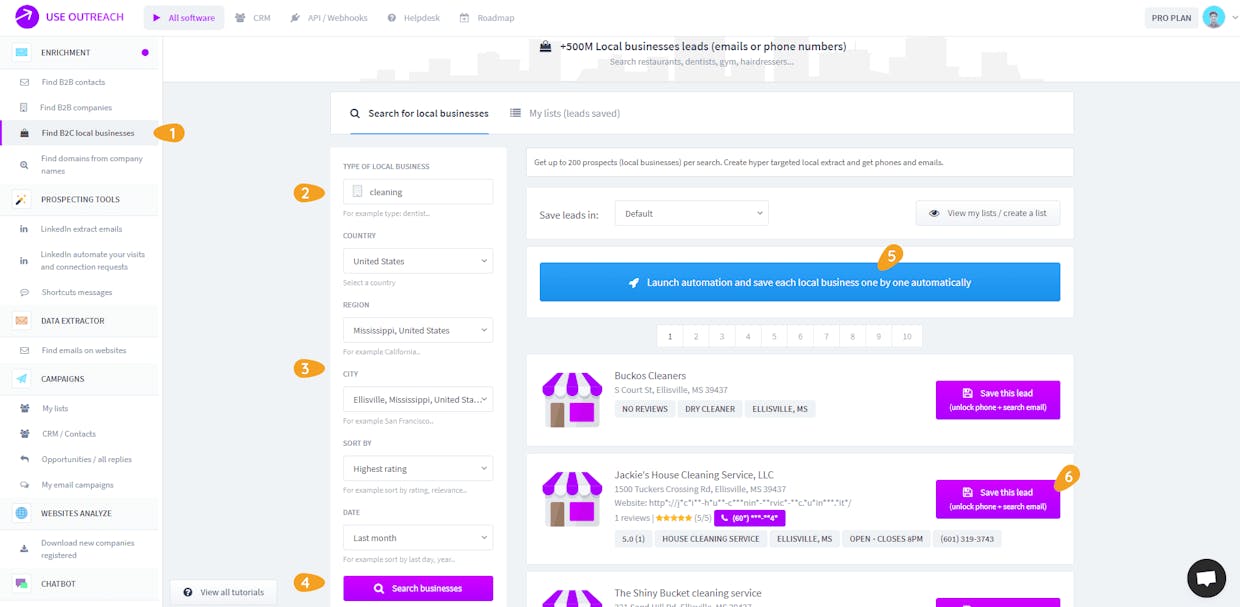The image size is (1240, 607).
Task: Click Buckos Cleaners store thumbnail
Action: (x=571, y=400)
